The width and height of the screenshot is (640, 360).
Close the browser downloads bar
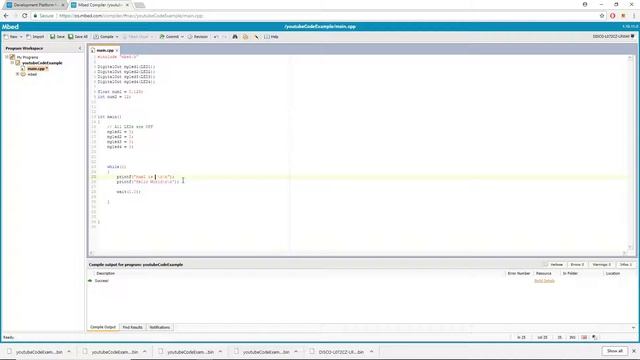(634, 351)
